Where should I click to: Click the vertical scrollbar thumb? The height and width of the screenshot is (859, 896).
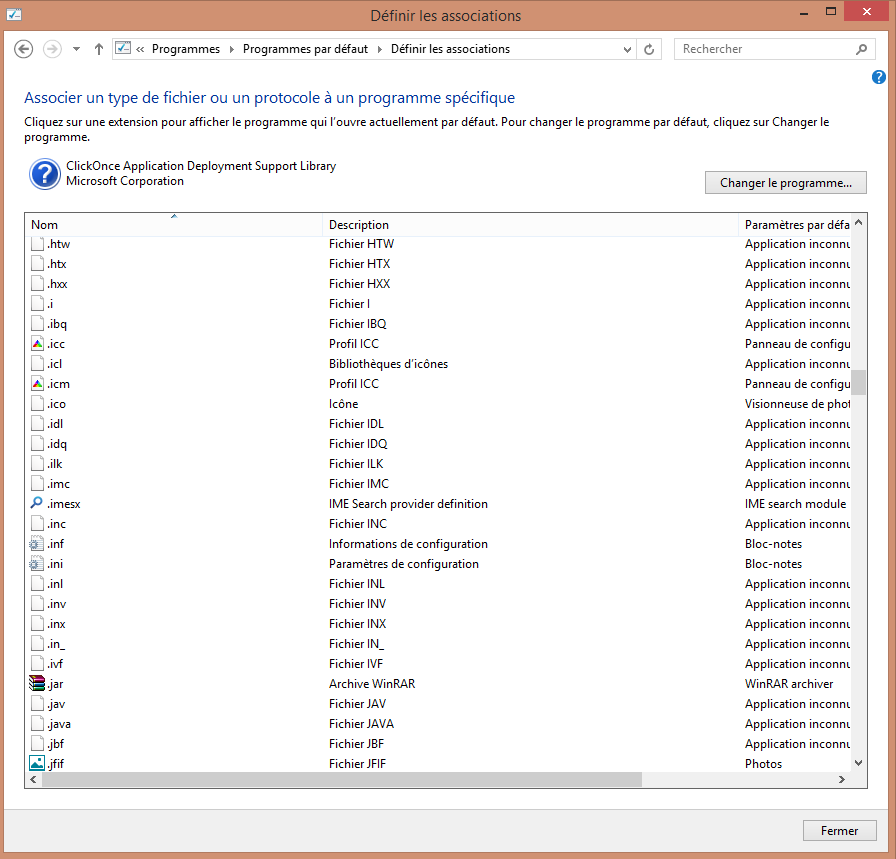858,382
